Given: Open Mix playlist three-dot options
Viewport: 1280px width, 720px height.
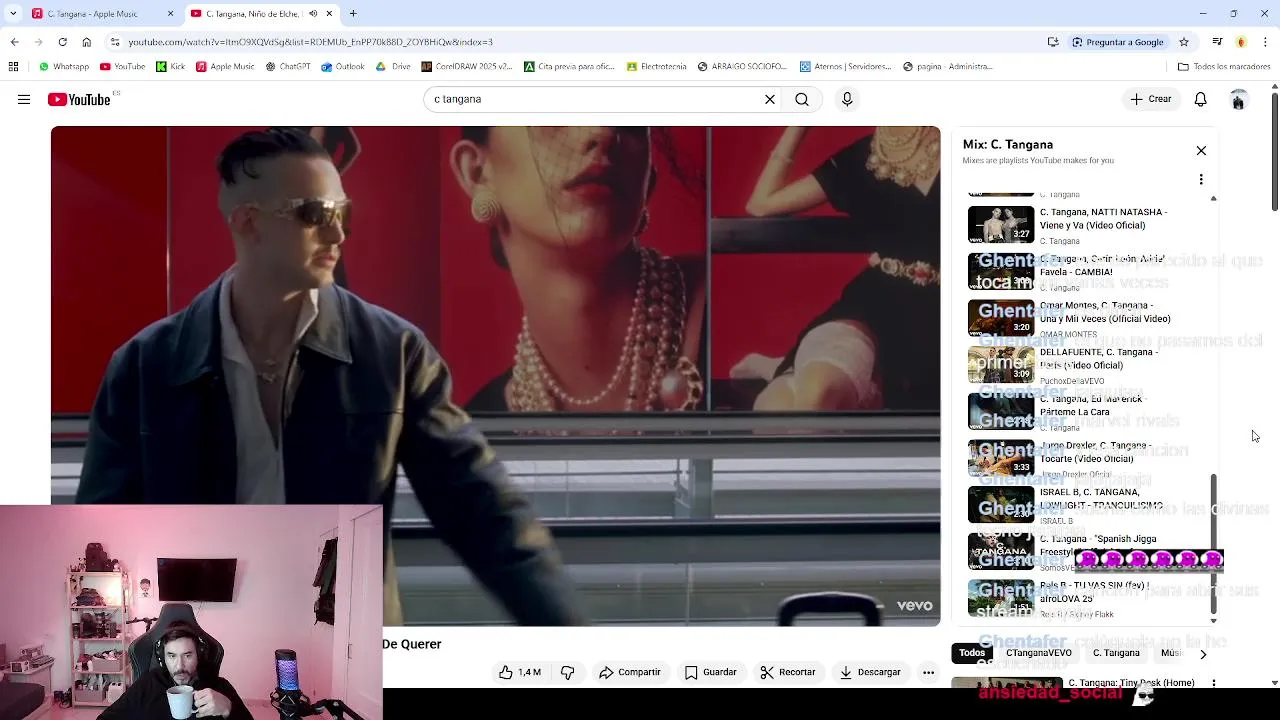Looking at the screenshot, I should (x=1201, y=180).
